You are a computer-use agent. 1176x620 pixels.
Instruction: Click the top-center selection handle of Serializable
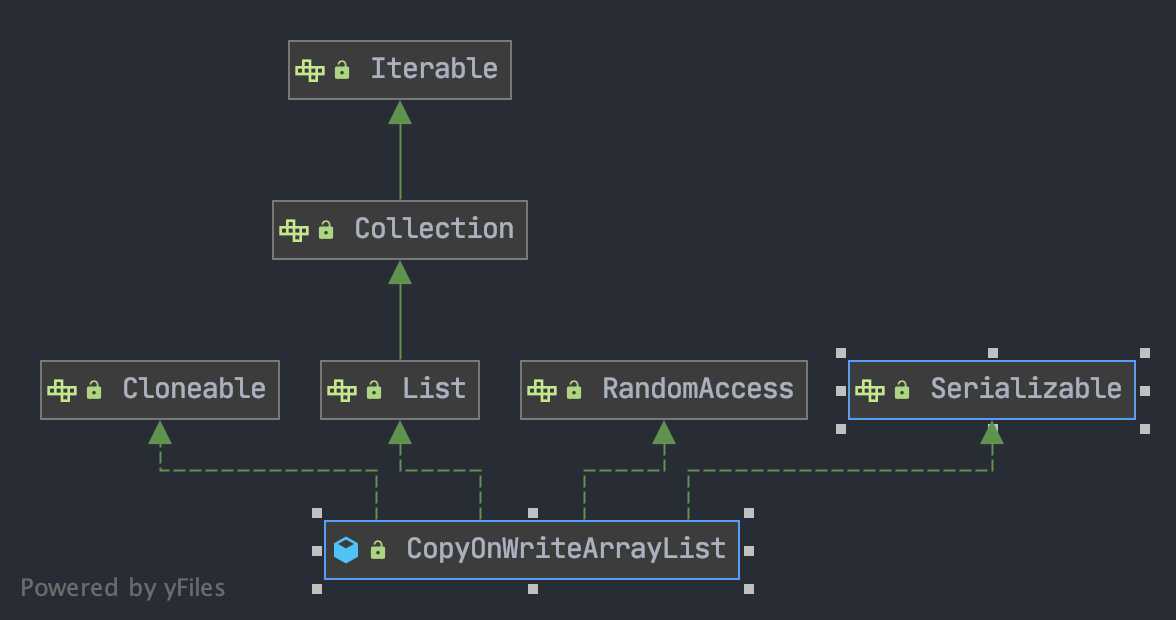tap(993, 353)
